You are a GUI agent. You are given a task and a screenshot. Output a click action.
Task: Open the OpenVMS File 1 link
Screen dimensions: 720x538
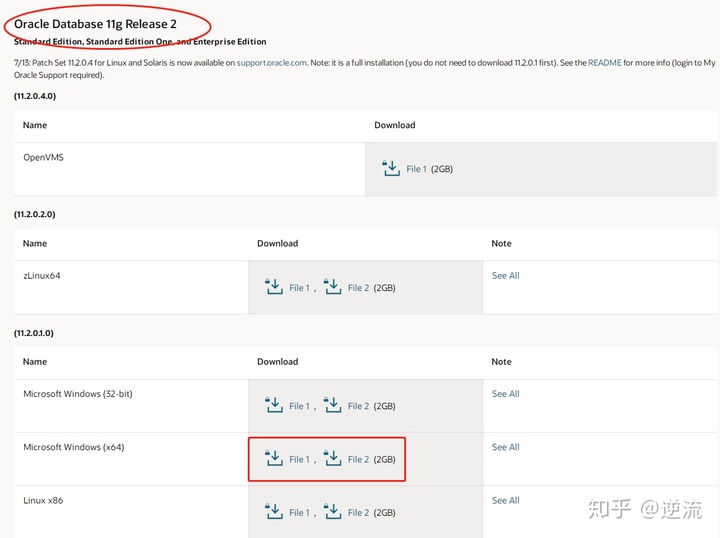coord(416,169)
